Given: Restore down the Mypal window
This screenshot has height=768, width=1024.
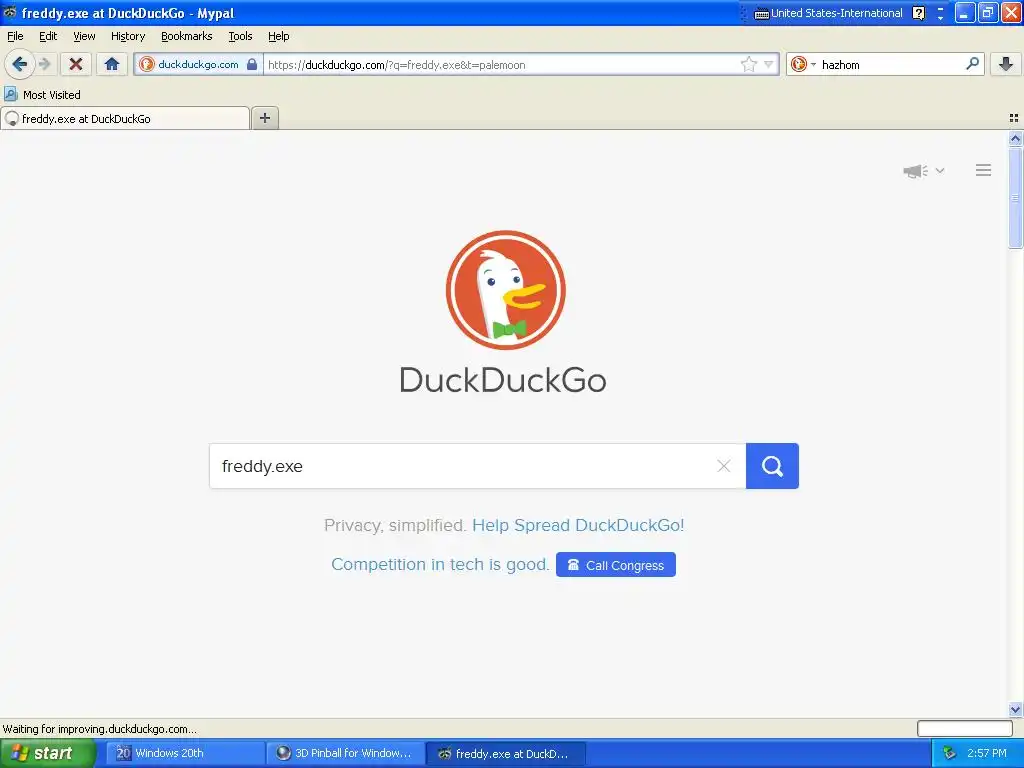Looking at the screenshot, I should pyautogui.click(x=988, y=13).
